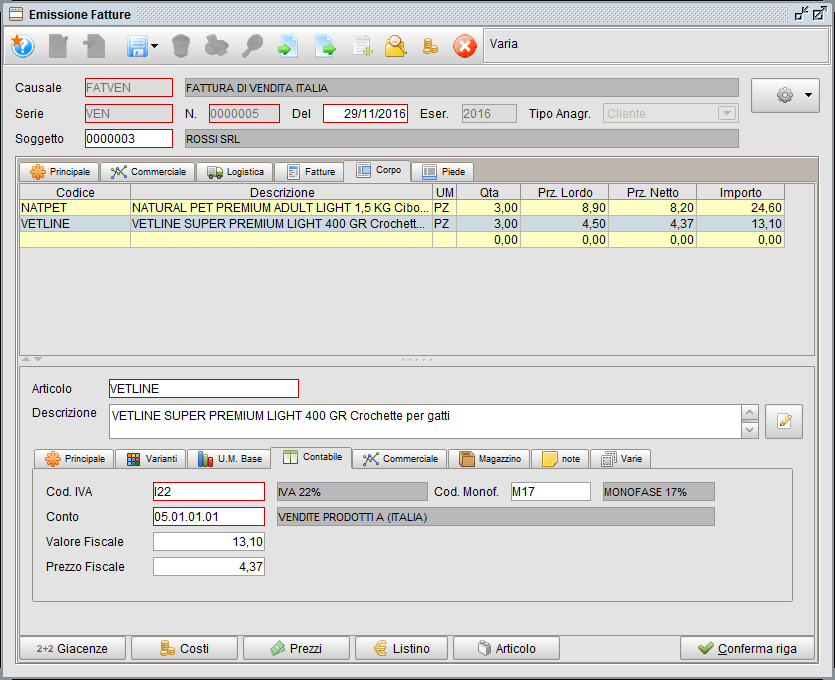
Task: Click the description scroll down arrow
Action: coord(750,430)
